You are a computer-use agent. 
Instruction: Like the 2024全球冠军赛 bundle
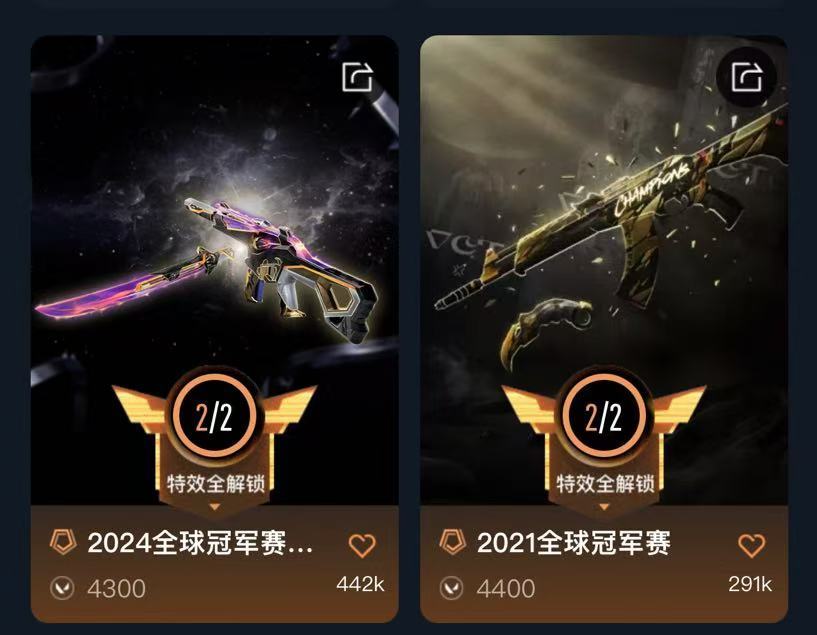362,545
